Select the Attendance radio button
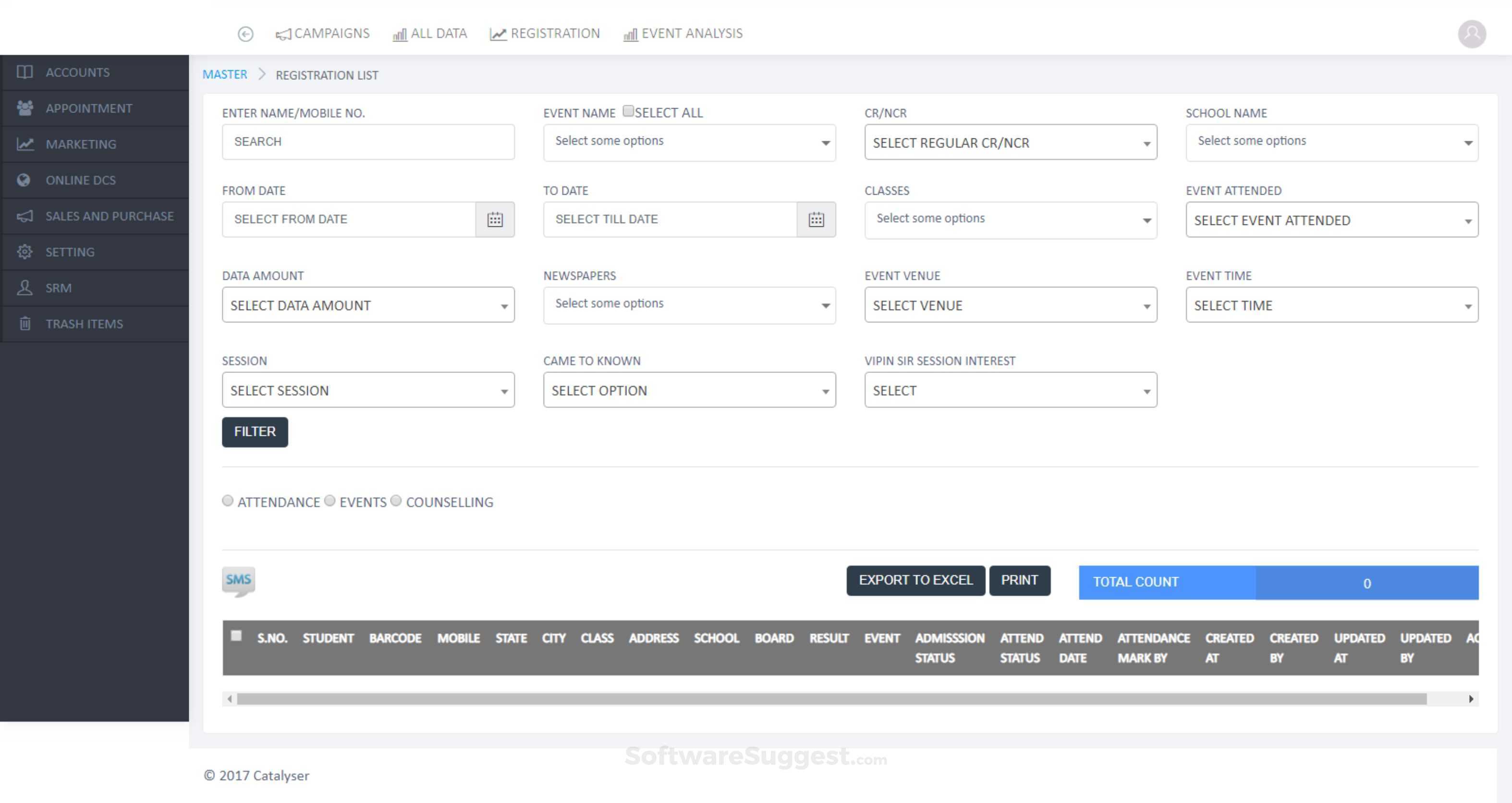This screenshot has height=803, width=1512. coord(228,501)
